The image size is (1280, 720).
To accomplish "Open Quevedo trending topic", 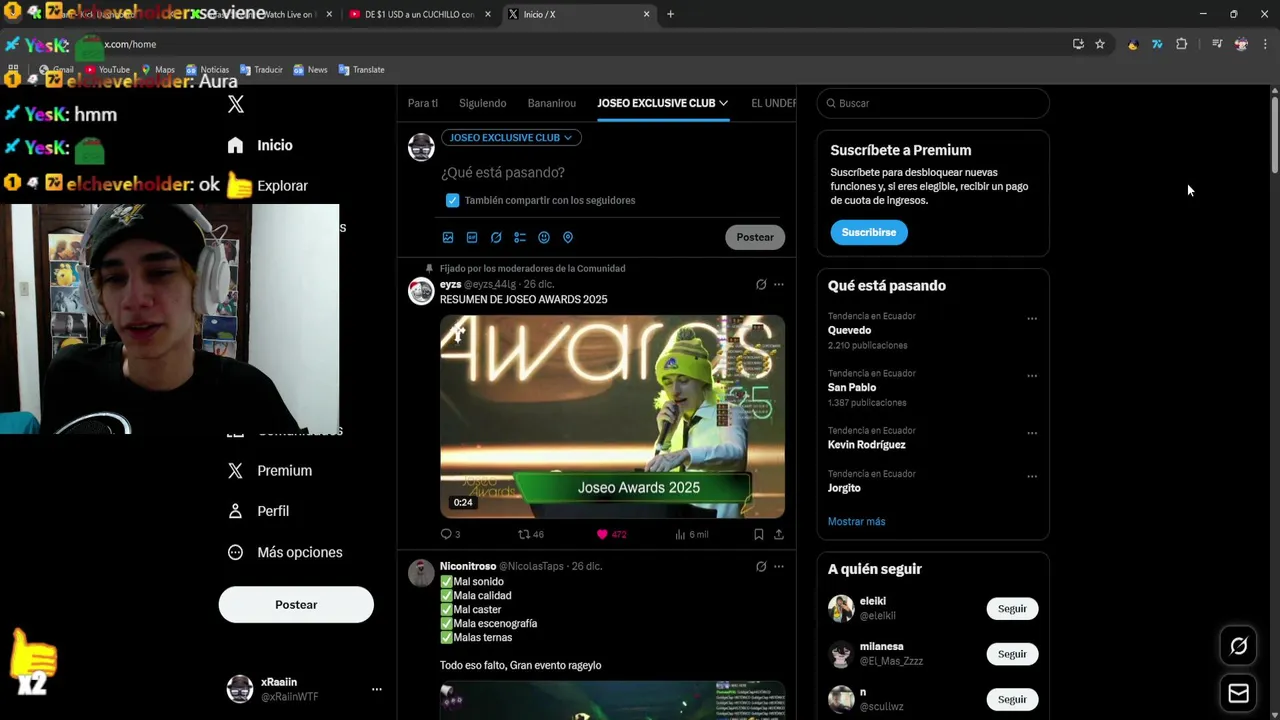I will (849, 330).
